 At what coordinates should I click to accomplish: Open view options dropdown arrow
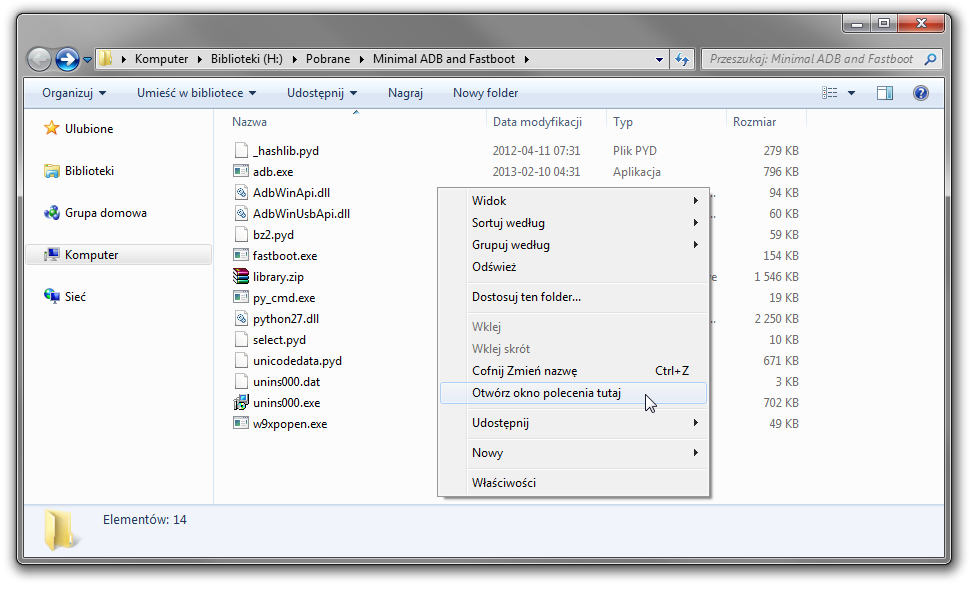tap(851, 93)
